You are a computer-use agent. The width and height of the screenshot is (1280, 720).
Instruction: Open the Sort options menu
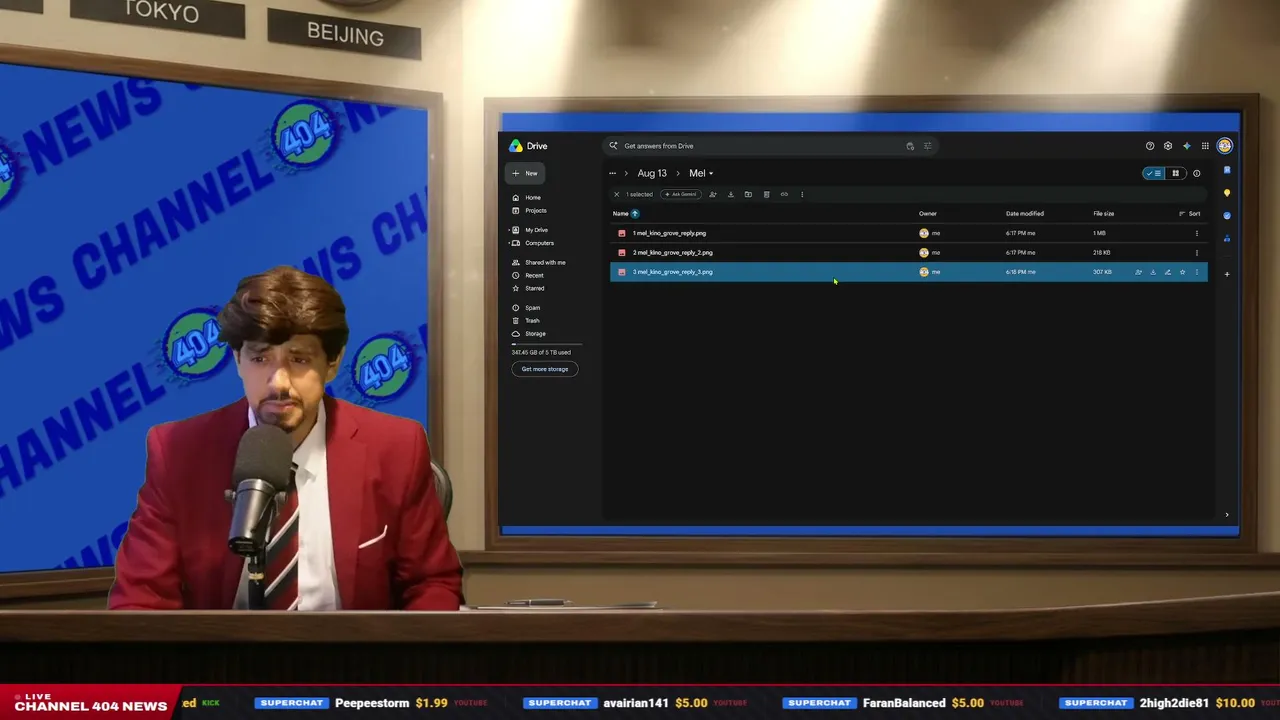pyautogui.click(x=1189, y=214)
